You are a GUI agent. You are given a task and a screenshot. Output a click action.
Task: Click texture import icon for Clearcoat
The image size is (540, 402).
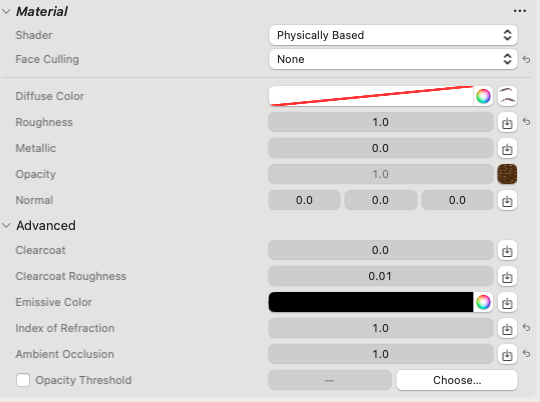click(x=507, y=250)
